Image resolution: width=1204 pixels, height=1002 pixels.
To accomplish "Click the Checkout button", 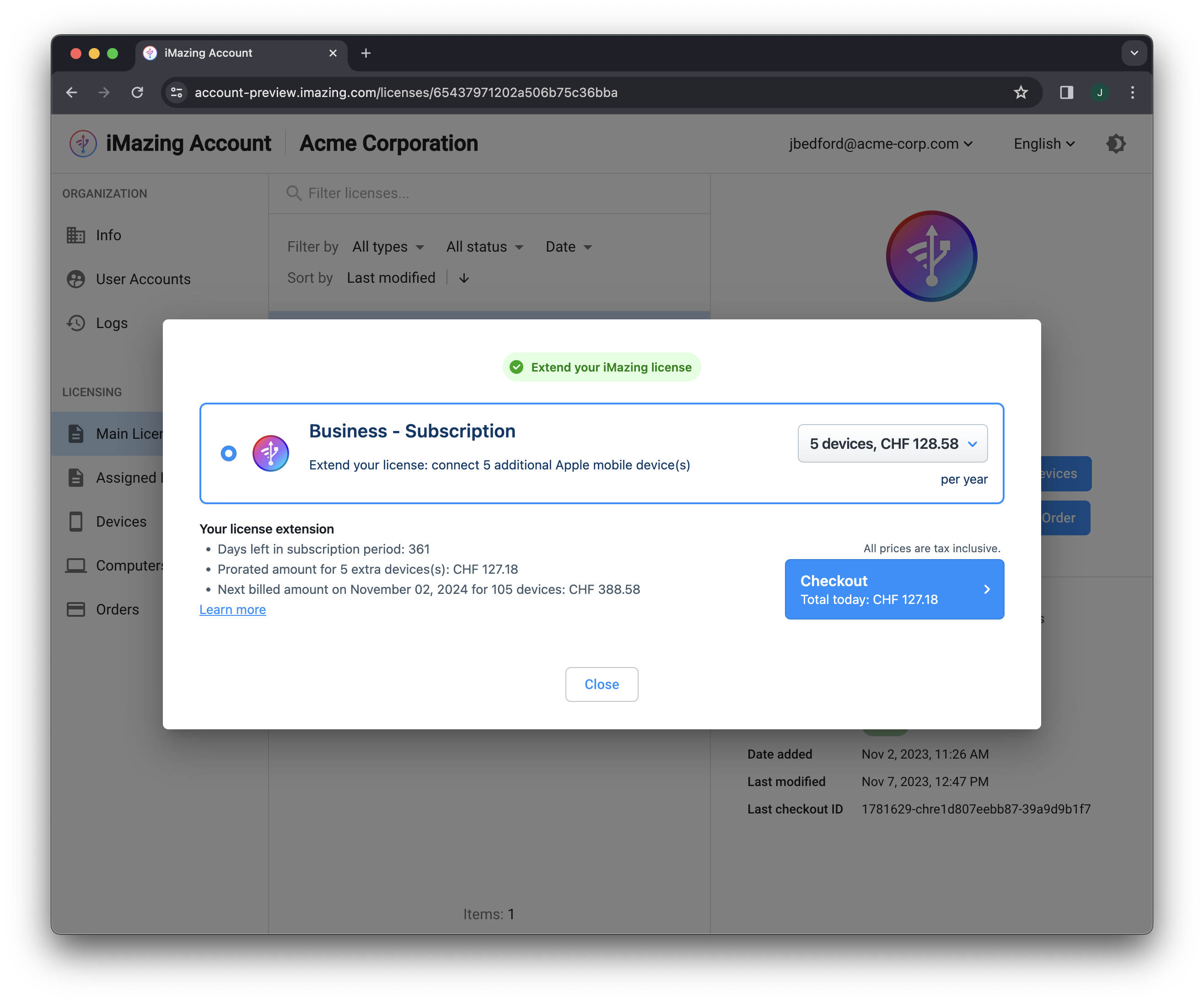I will point(894,589).
